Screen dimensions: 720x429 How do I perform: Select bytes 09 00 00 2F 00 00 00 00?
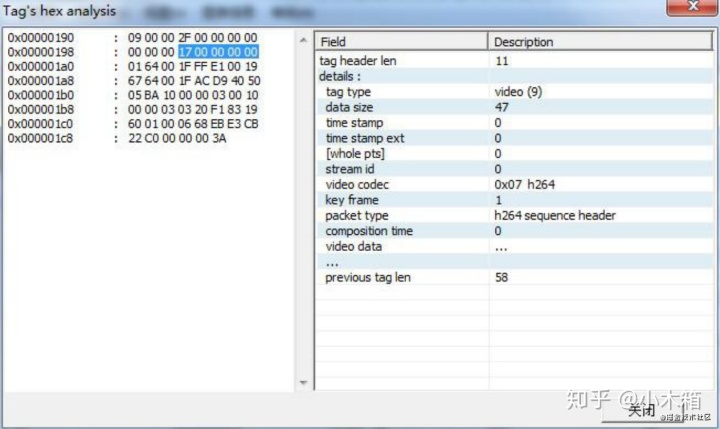(x=193, y=38)
